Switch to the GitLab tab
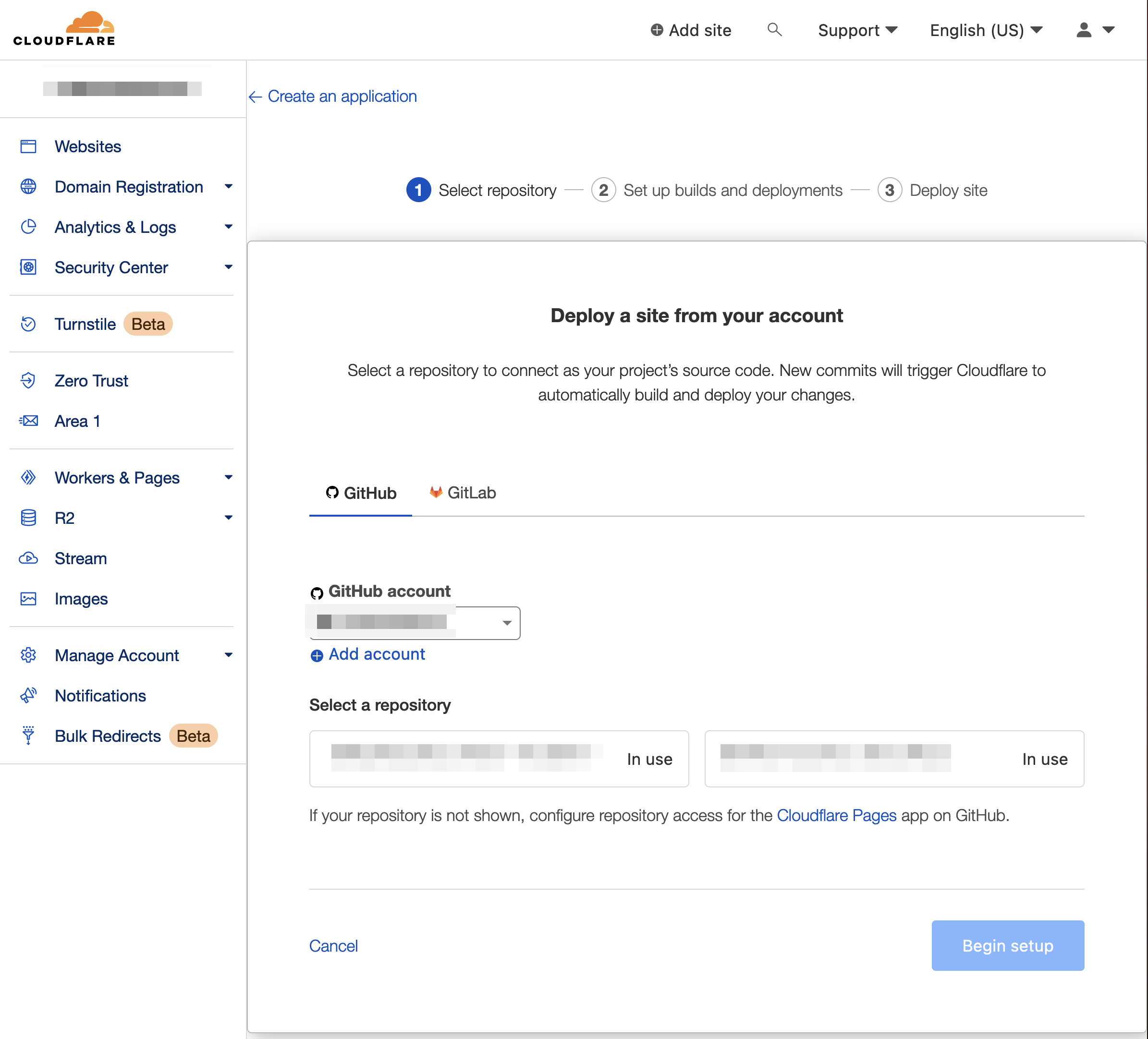The width and height of the screenshot is (1148, 1039). [463, 493]
